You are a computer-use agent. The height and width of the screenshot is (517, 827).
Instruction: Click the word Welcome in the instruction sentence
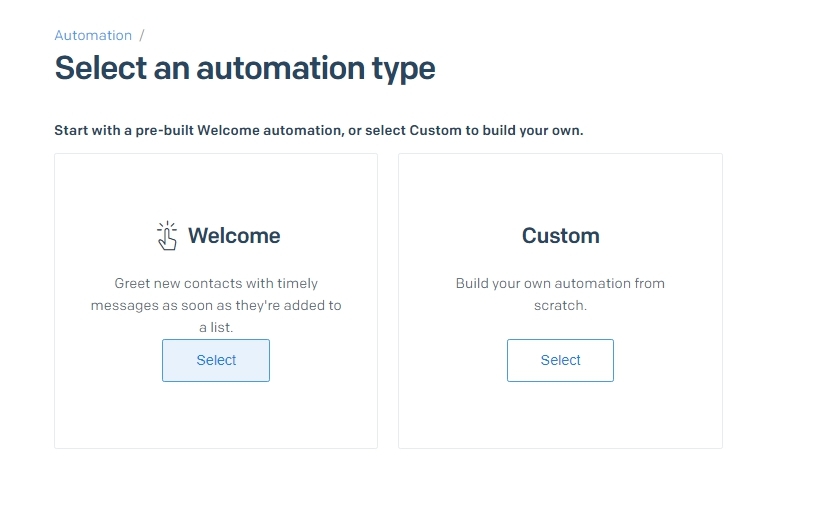228,130
